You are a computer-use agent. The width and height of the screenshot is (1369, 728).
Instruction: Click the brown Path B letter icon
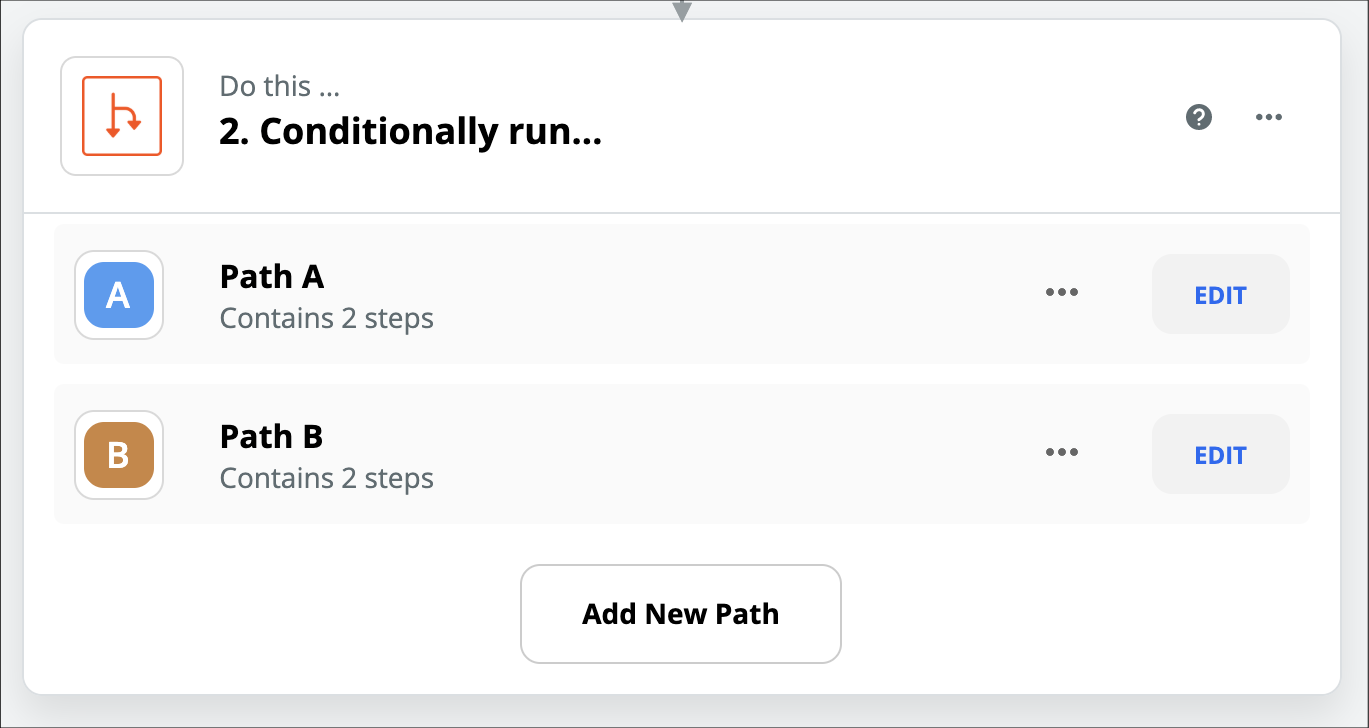click(x=119, y=455)
